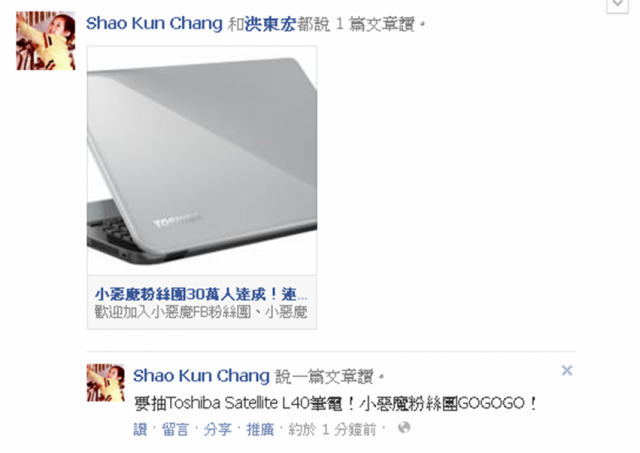Click 推廣 to promote the post
The image size is (640, 453).
tap(260, 429)
